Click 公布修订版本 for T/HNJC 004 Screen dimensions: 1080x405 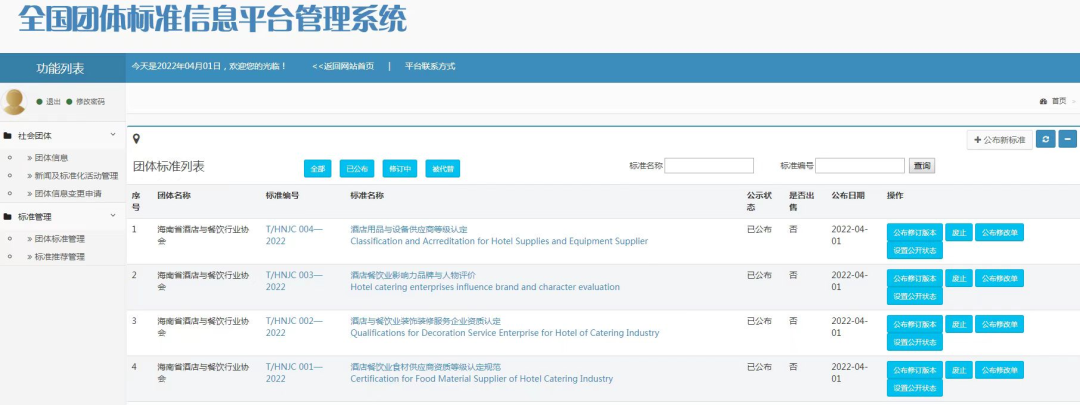tap(915, 233)
